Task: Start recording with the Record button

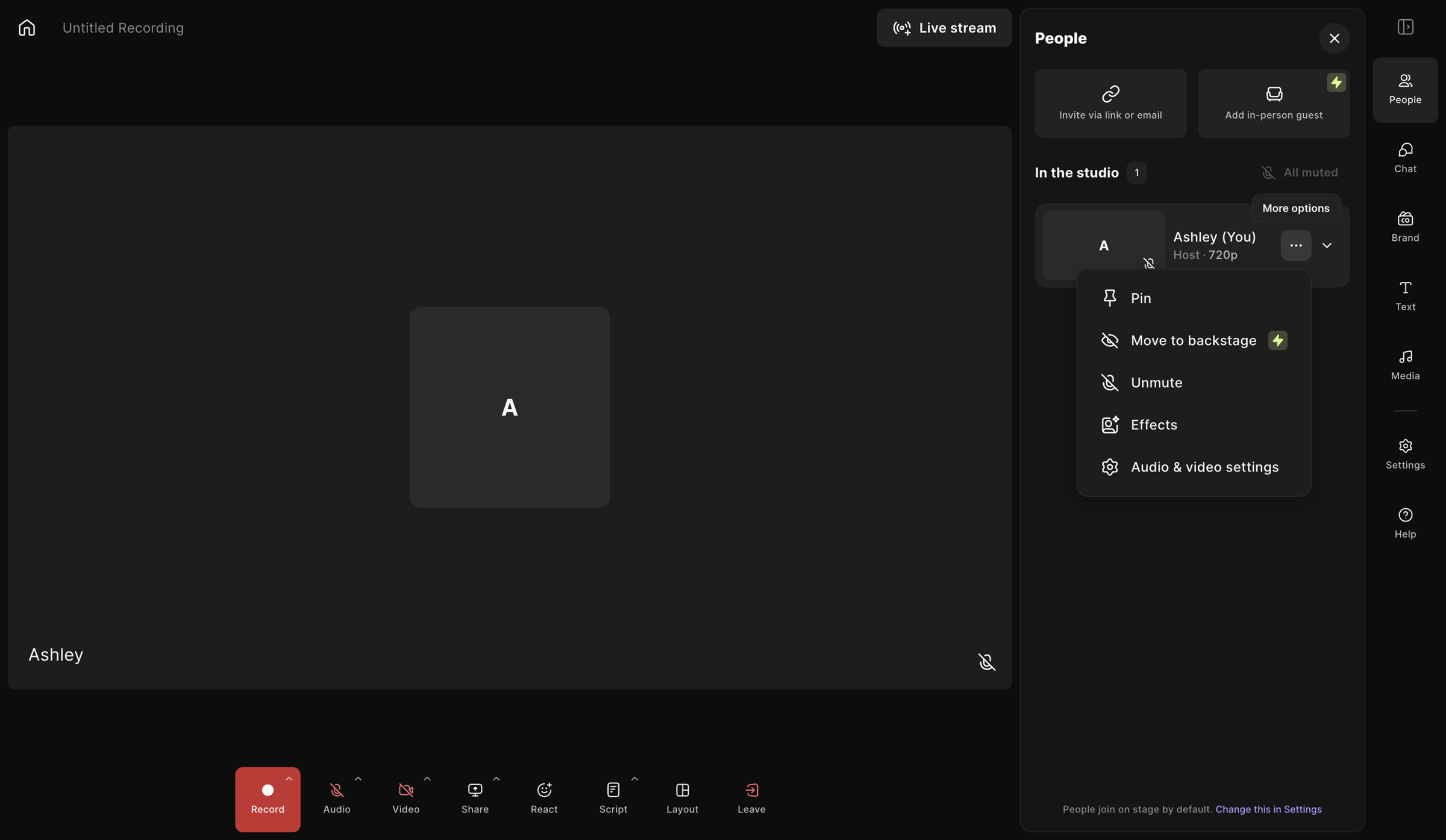Action: click(x=268, y=799)
